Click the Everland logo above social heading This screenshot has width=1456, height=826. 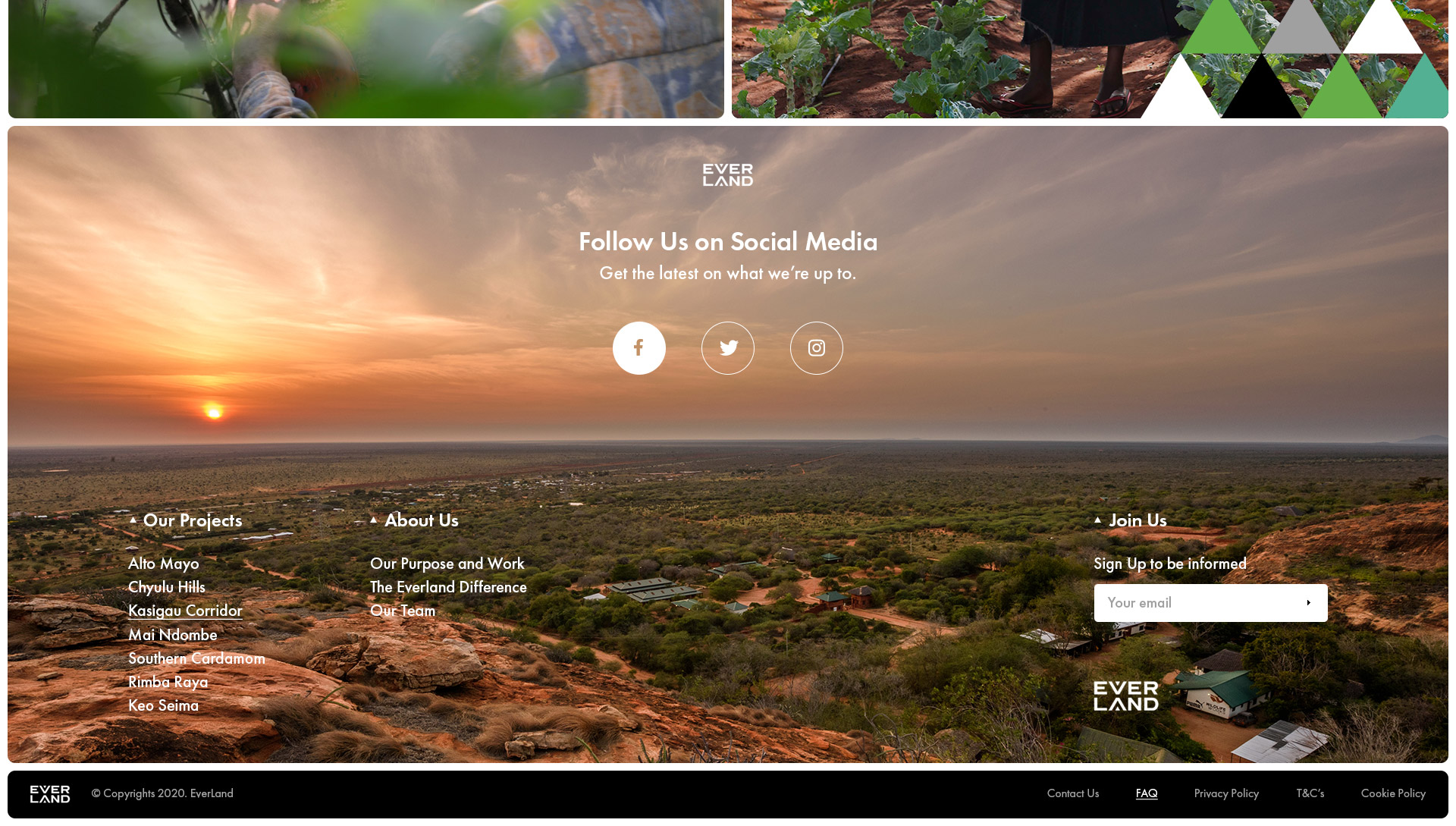tap(728, 175)
